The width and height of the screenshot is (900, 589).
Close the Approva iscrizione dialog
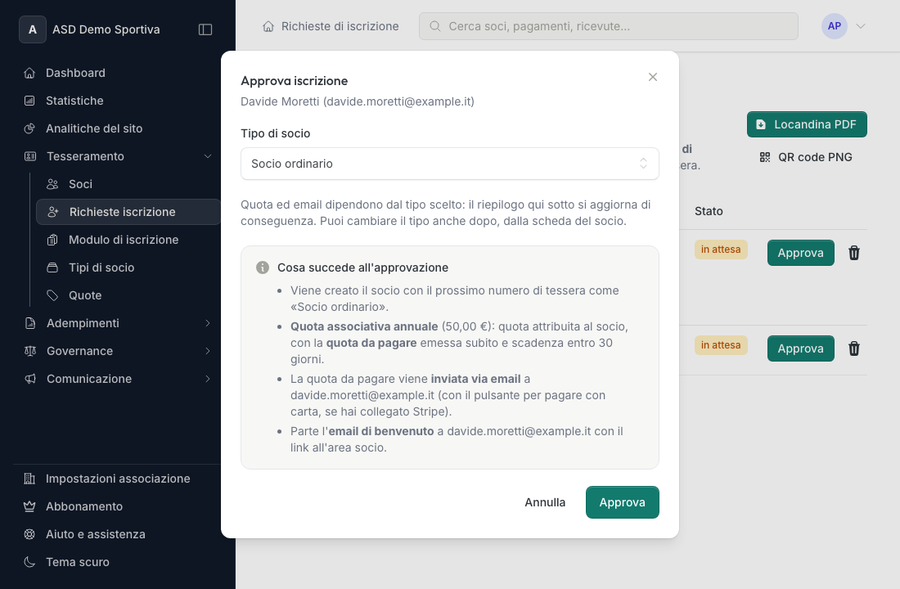(653, 77)
